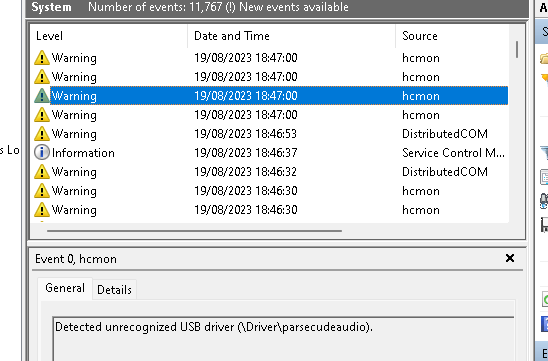This screenshot has width=548, height=361.
Task: Close the Event 0, hcmon preview pane
Action: coord(510,258)
